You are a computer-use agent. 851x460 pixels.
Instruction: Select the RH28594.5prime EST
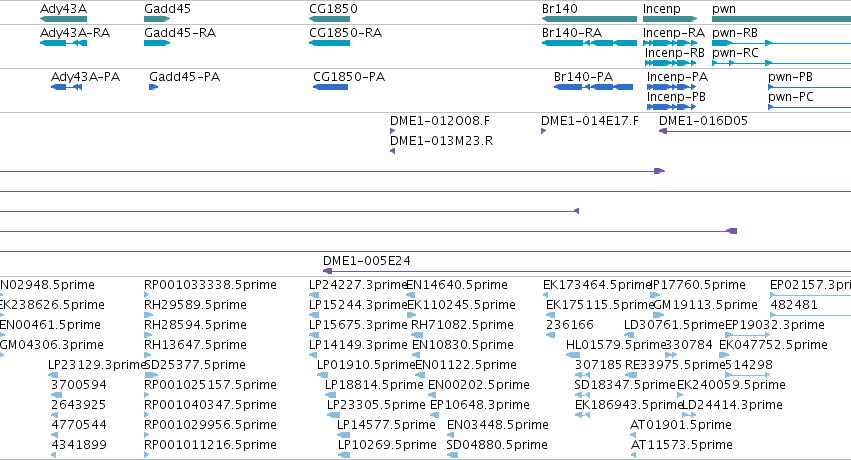195,325
